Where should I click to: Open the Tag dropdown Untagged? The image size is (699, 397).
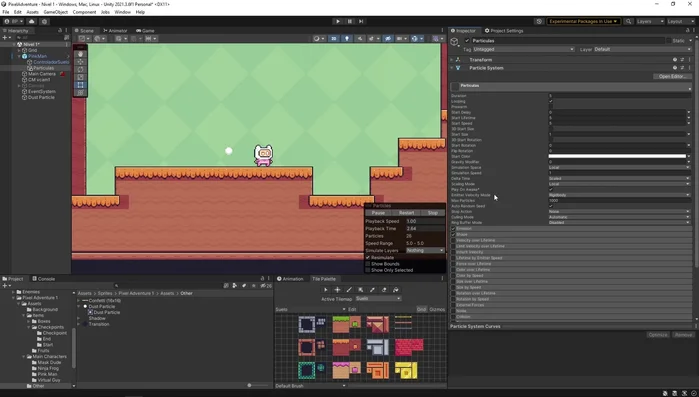pos(523,49)
